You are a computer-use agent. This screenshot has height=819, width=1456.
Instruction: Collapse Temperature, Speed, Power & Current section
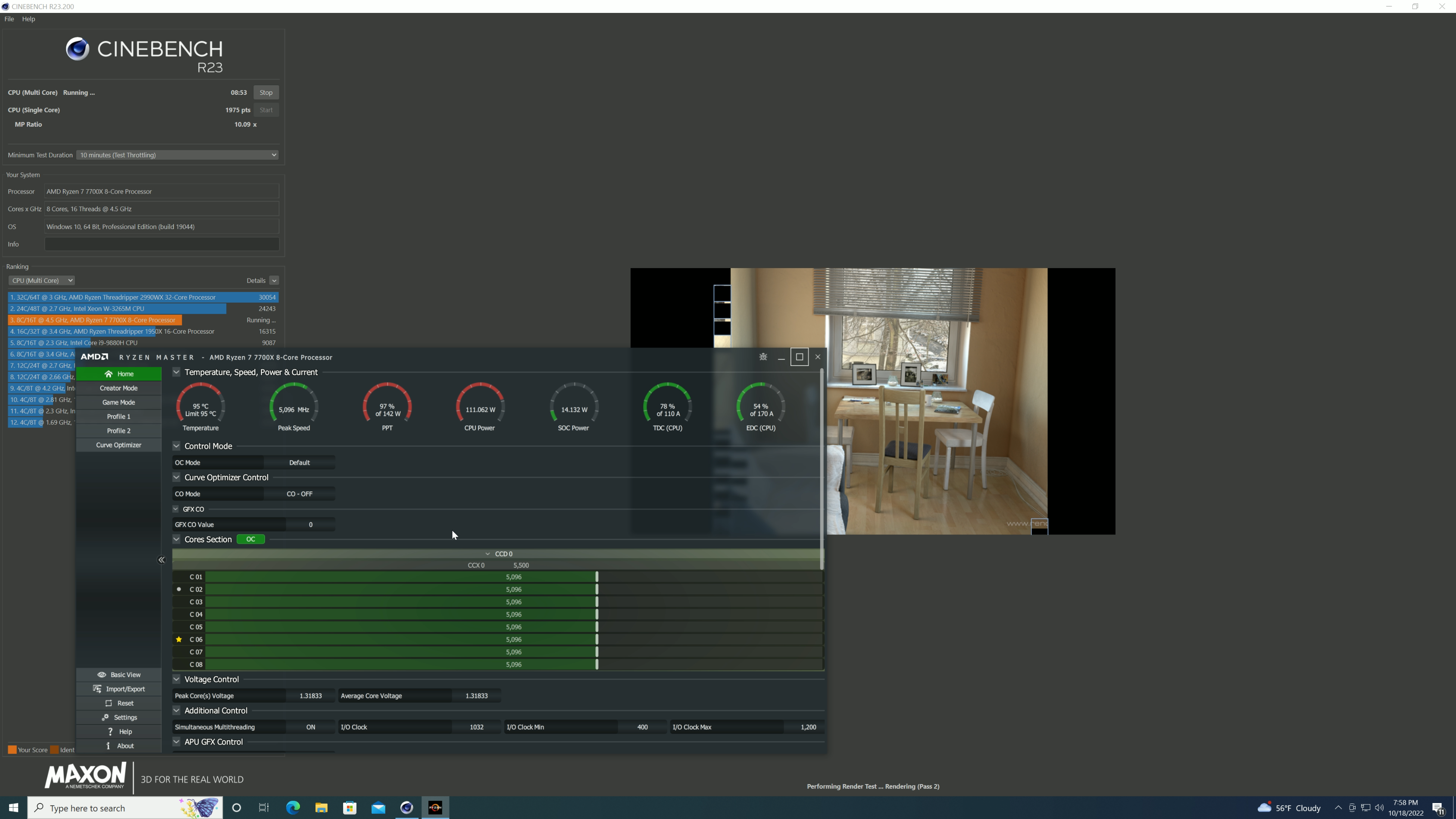coord(176,372)
